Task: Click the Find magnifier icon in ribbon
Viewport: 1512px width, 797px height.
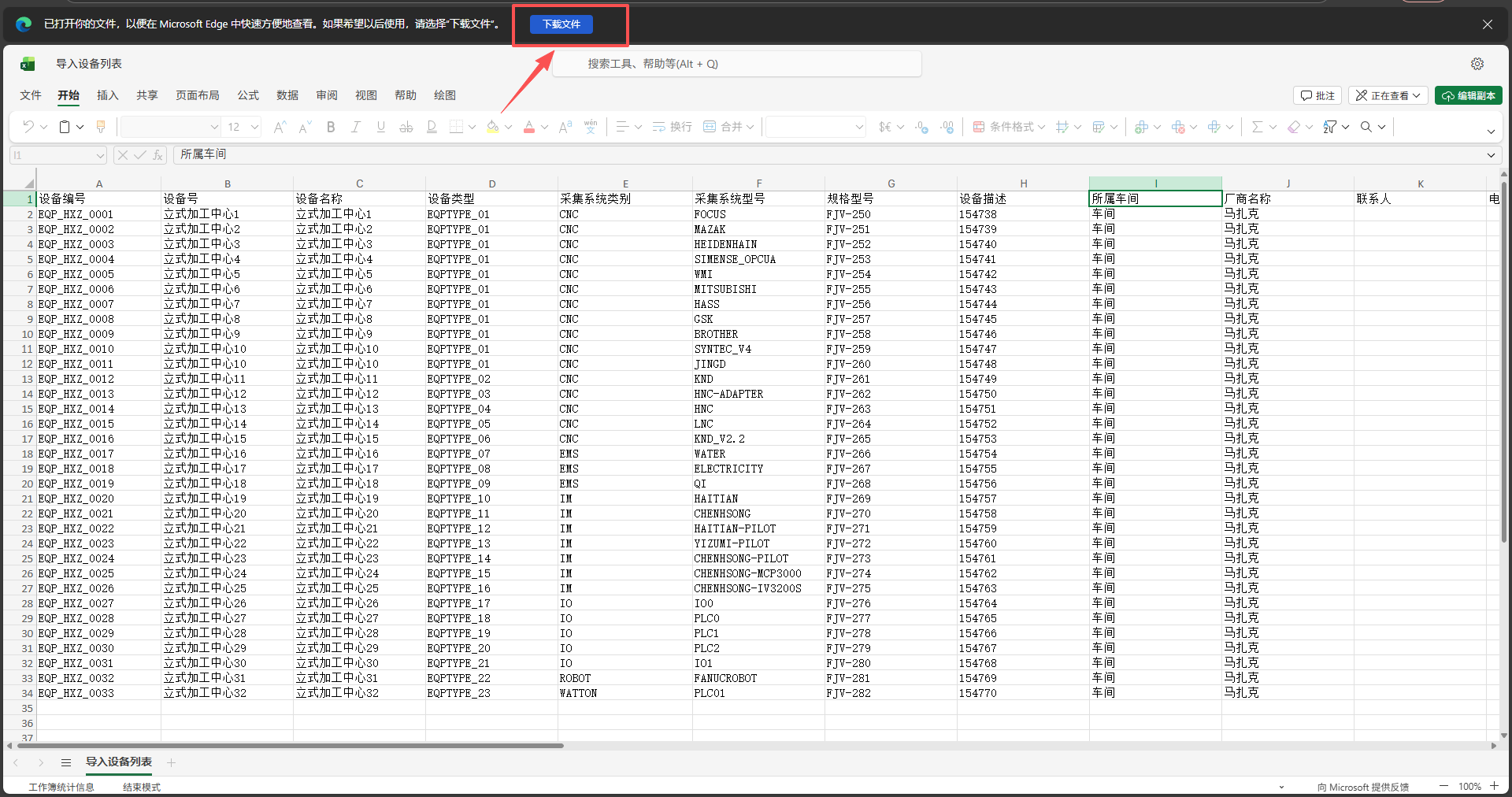Action: click(x=1366, y=127)
